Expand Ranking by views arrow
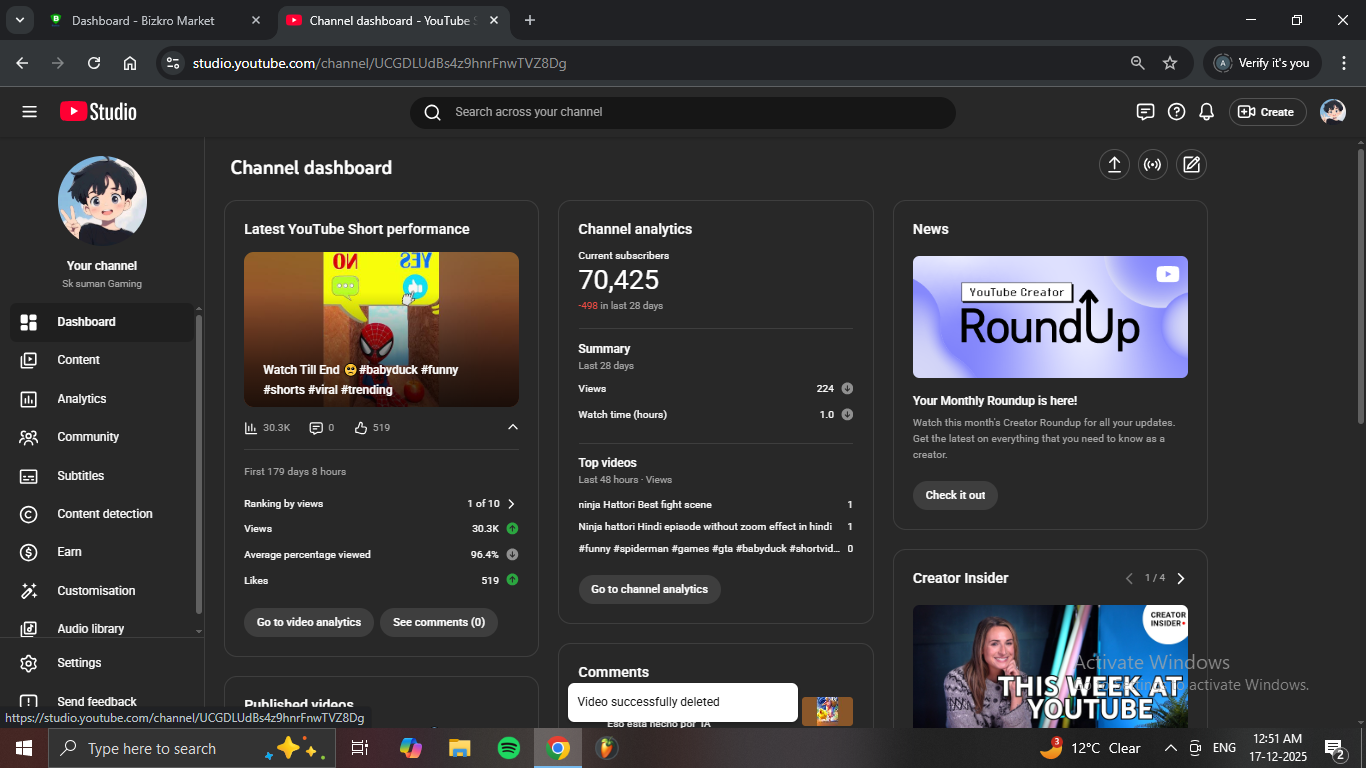This screenshot has width=1366, height=768. click(511, 504)
